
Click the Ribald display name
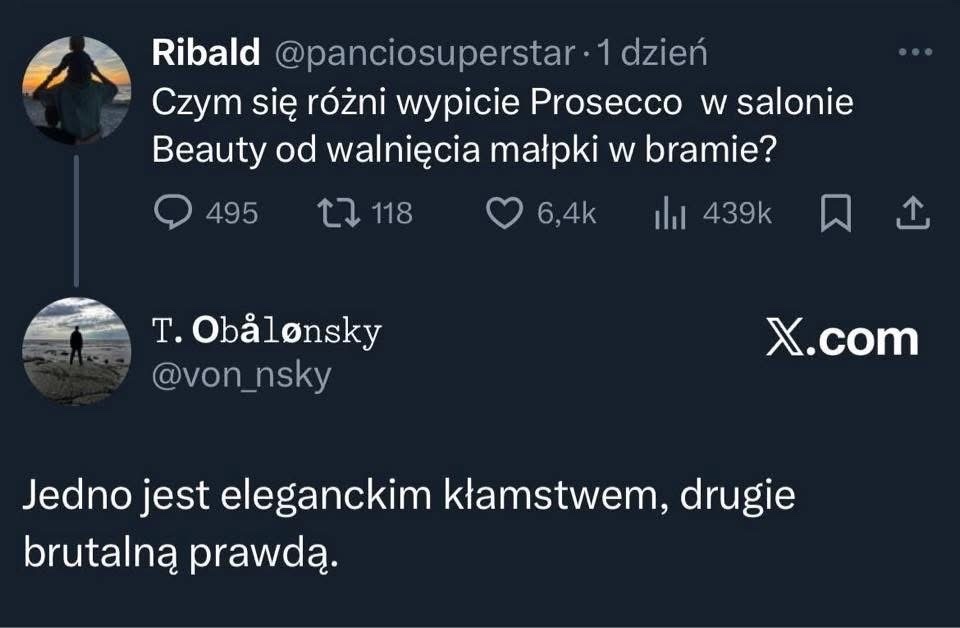pyautogui.click(x=205, y=54)
